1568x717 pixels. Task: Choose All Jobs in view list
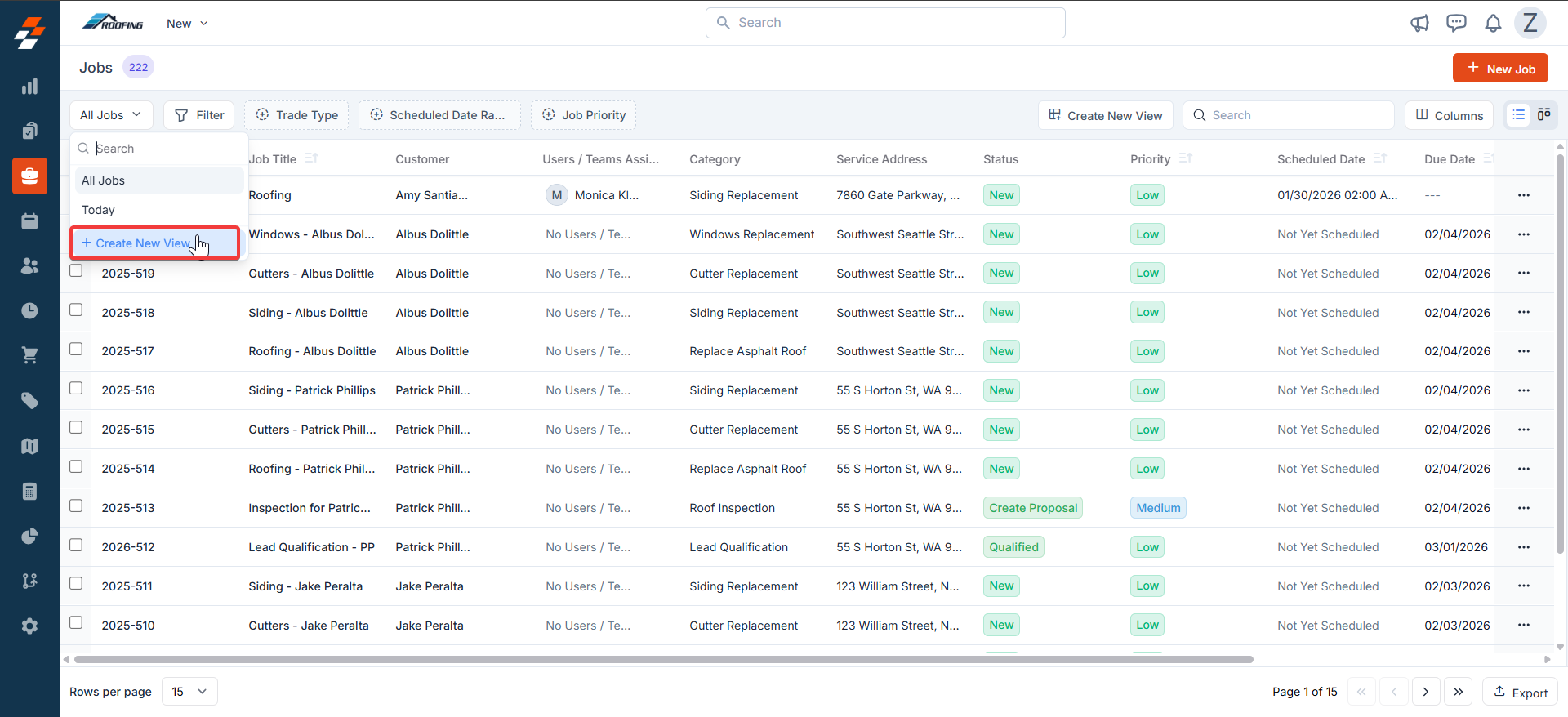point(159,180)
